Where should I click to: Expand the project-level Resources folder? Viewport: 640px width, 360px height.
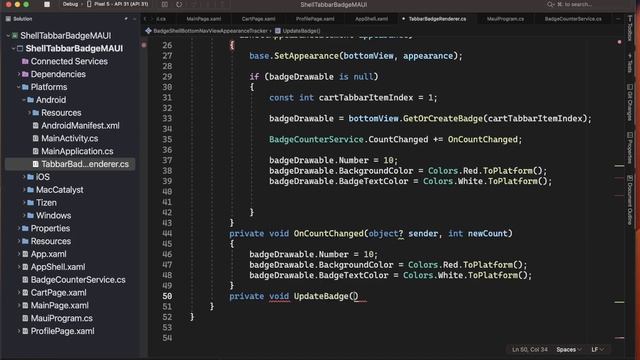pyautogui.click(x=19, y=241)
